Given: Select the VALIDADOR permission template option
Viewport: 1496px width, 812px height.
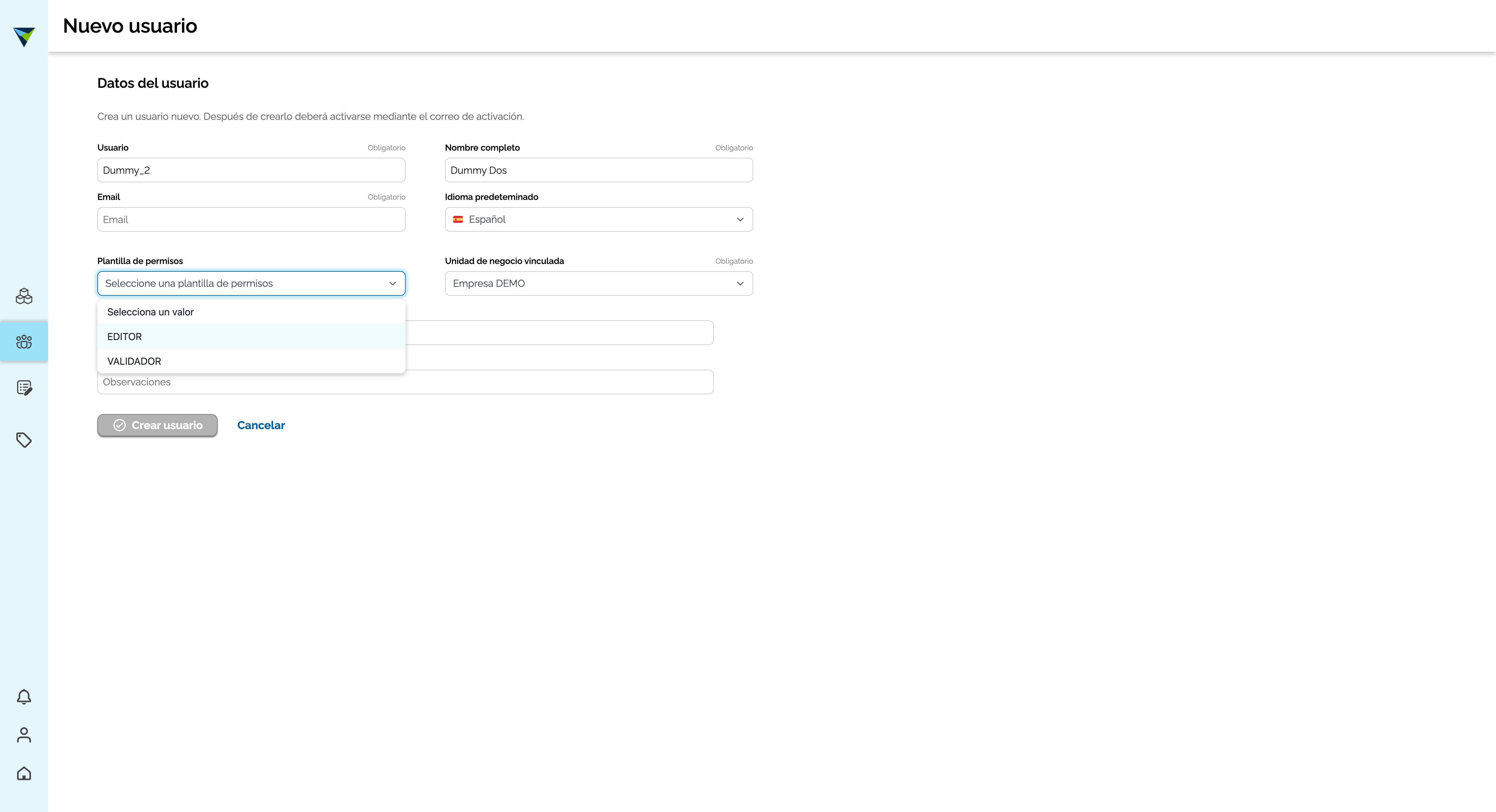Looking at the screenshot, I should 251,361.
